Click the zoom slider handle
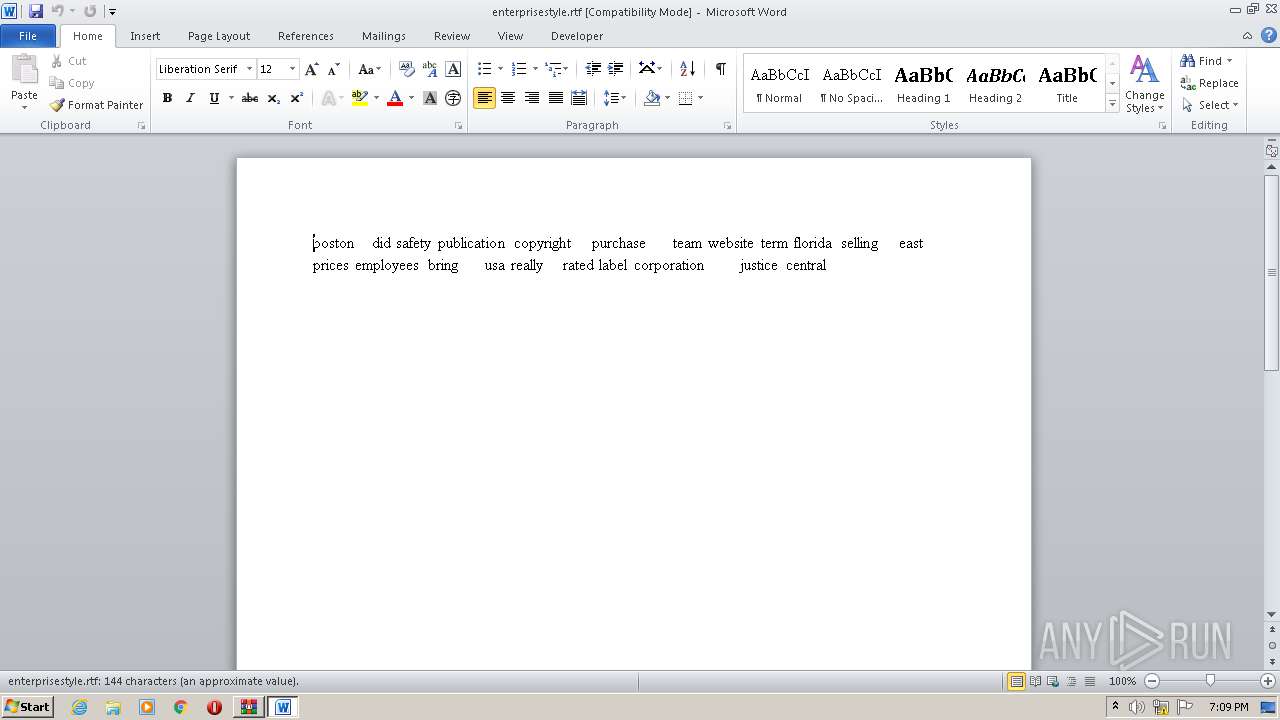Viewport: 1280px width, 720px height. [1210, 681]
